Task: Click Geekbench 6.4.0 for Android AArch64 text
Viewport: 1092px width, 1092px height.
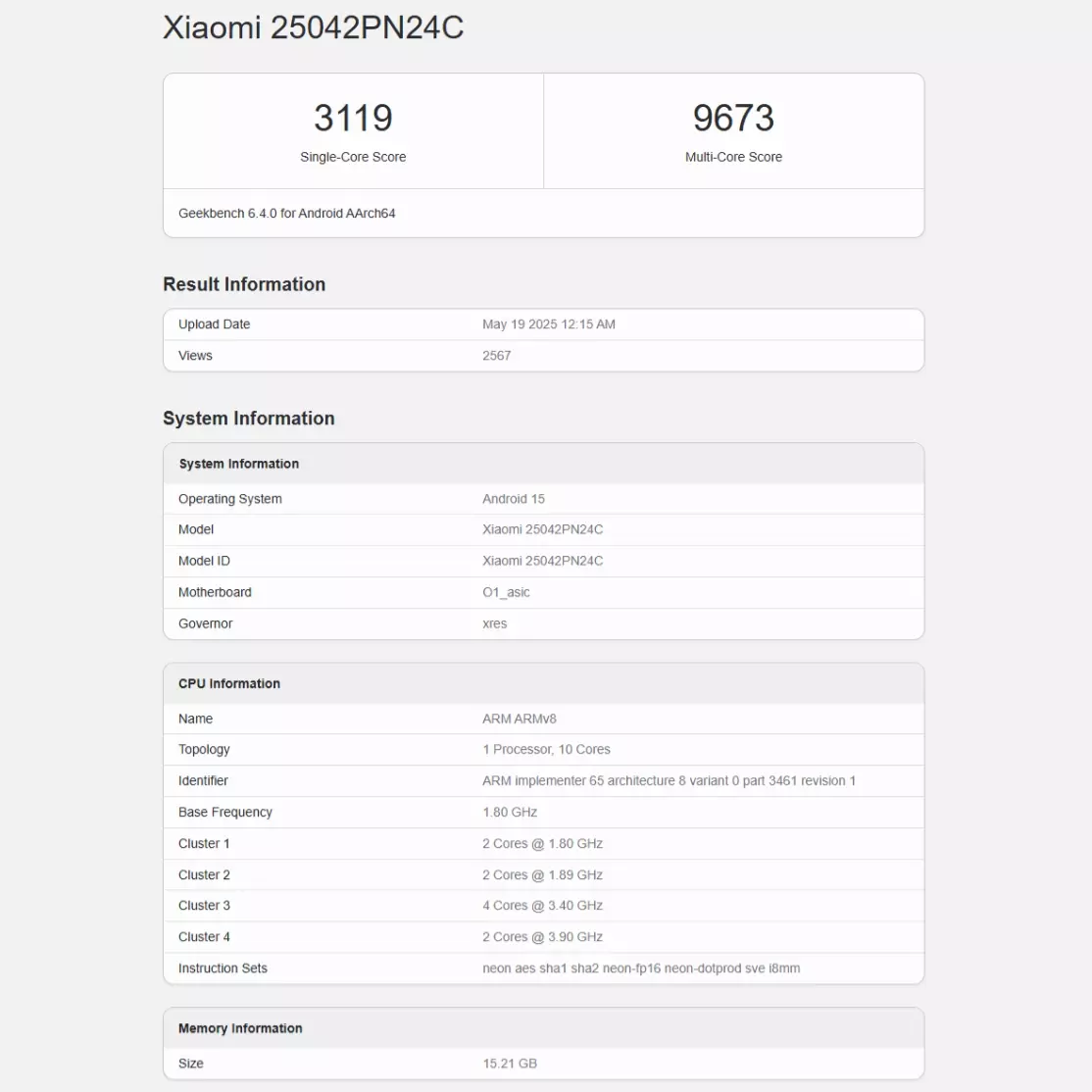Action: (287, 213)
